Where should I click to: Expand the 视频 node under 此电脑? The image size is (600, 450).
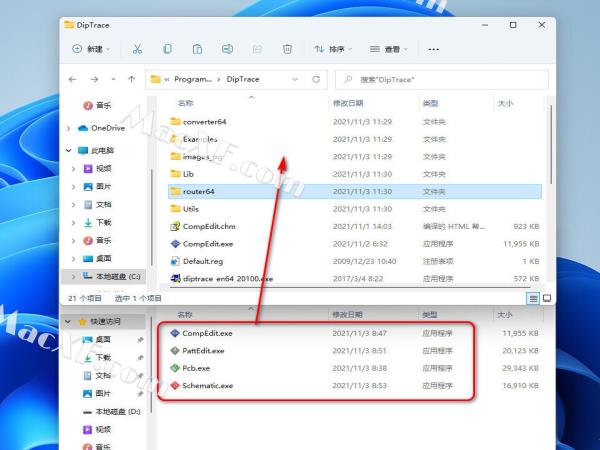click(x=73, y=168)
